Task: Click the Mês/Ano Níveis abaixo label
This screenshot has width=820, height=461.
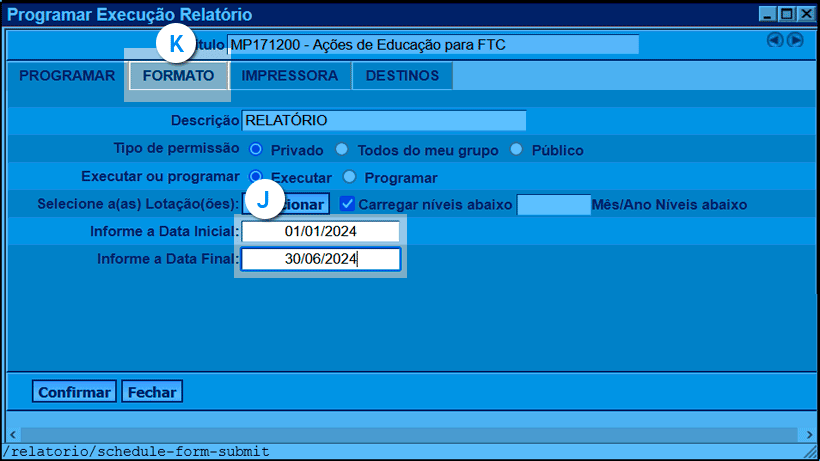Action: tap(669, 204)
